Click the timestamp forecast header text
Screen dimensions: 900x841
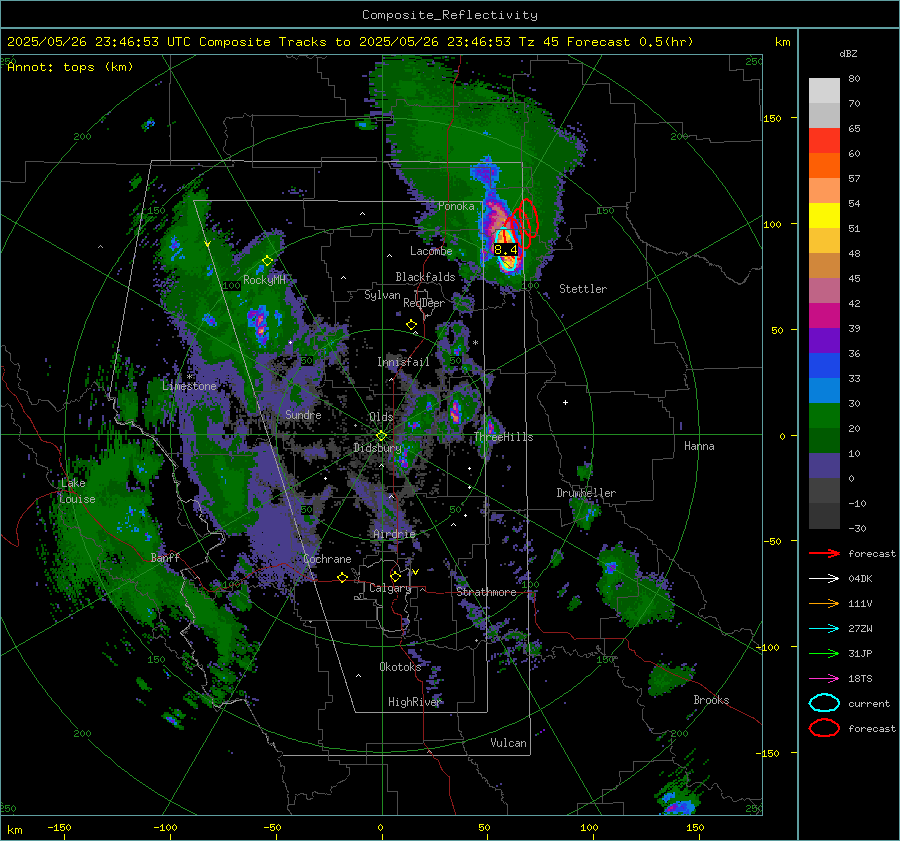pyautogui.click(x=350, y=42)
